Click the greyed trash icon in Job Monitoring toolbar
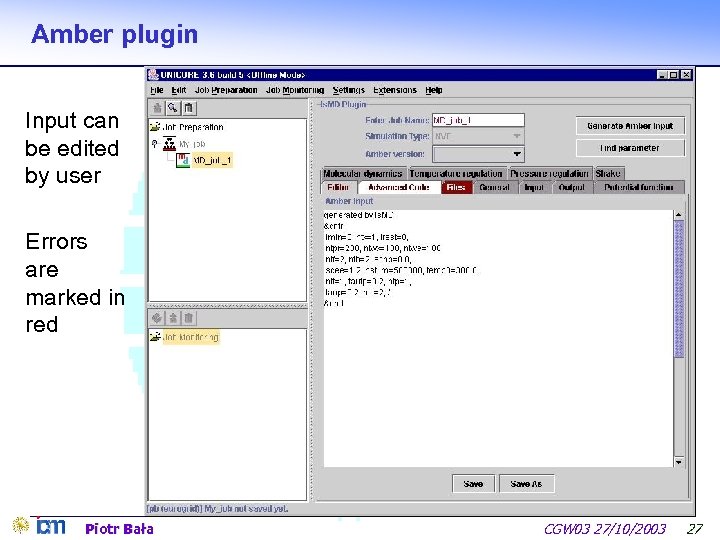The width and height of the screenshot is (720, 540). coord(189,318)
